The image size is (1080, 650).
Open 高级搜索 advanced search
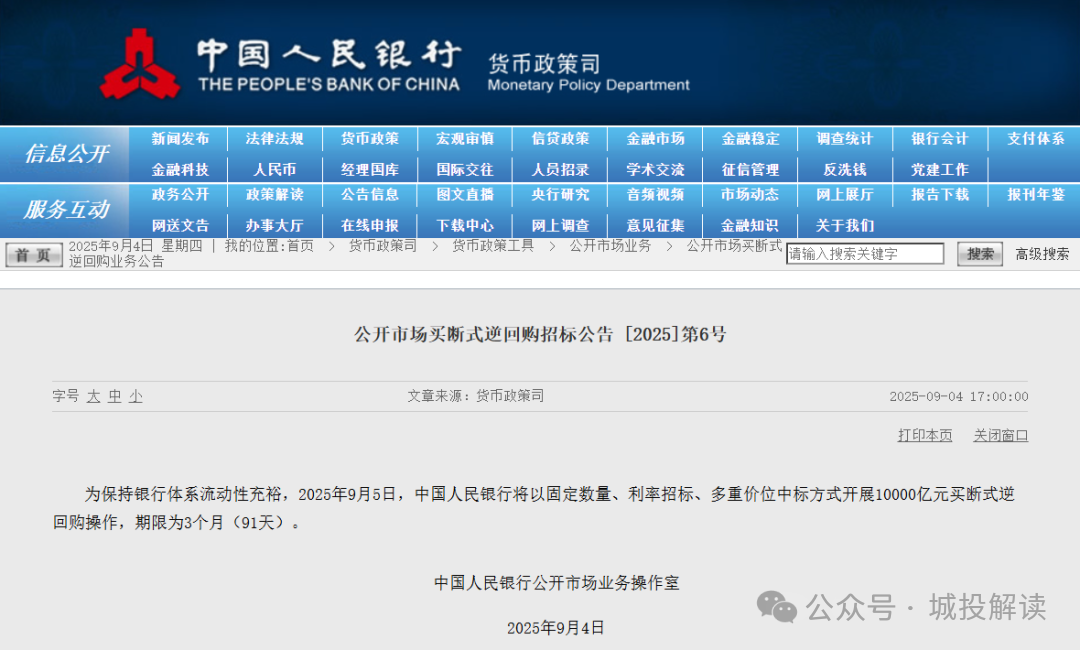pyautogui.click(x=1042, y=254)
